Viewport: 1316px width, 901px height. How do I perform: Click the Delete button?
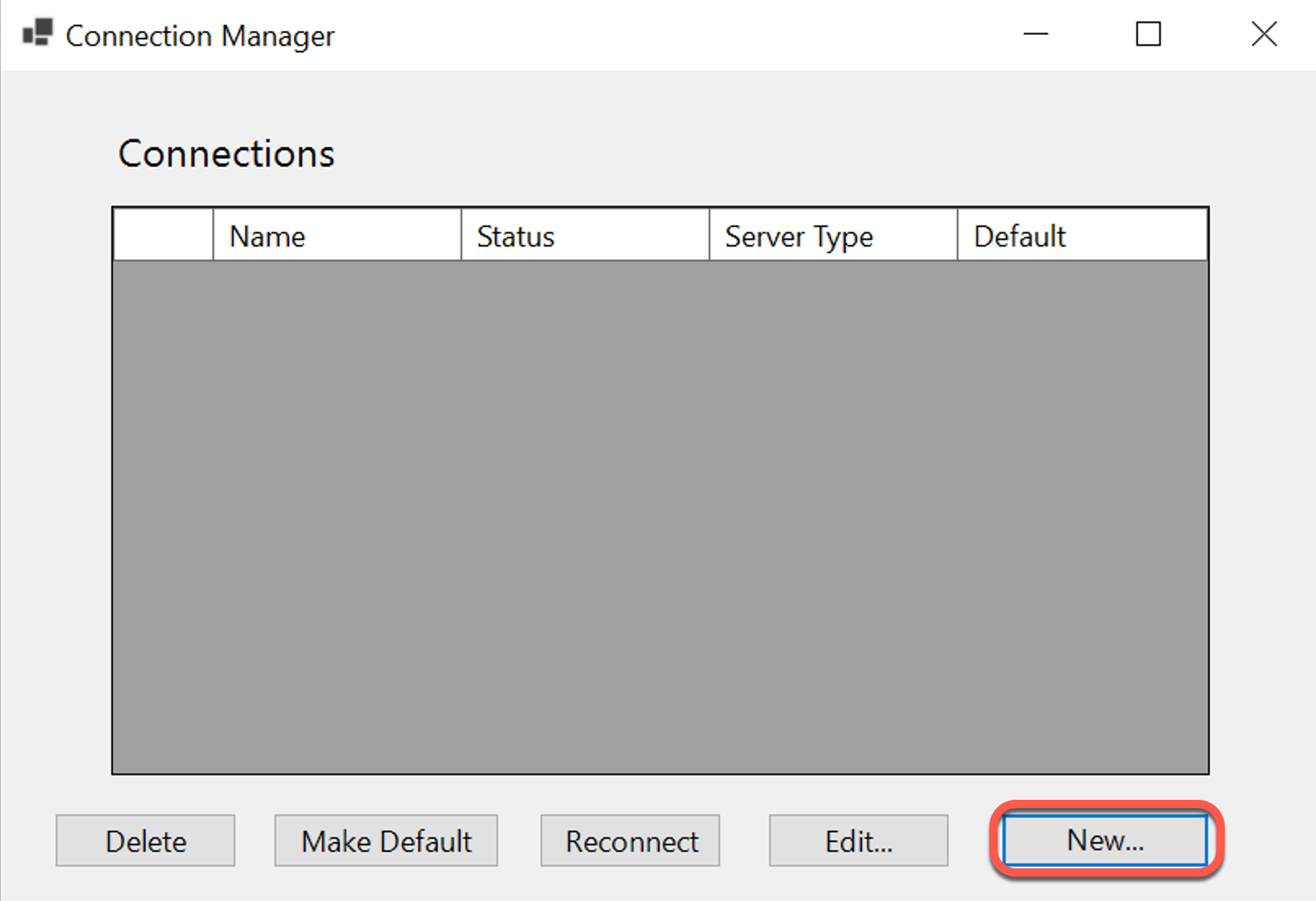click(x=144, y=841)
